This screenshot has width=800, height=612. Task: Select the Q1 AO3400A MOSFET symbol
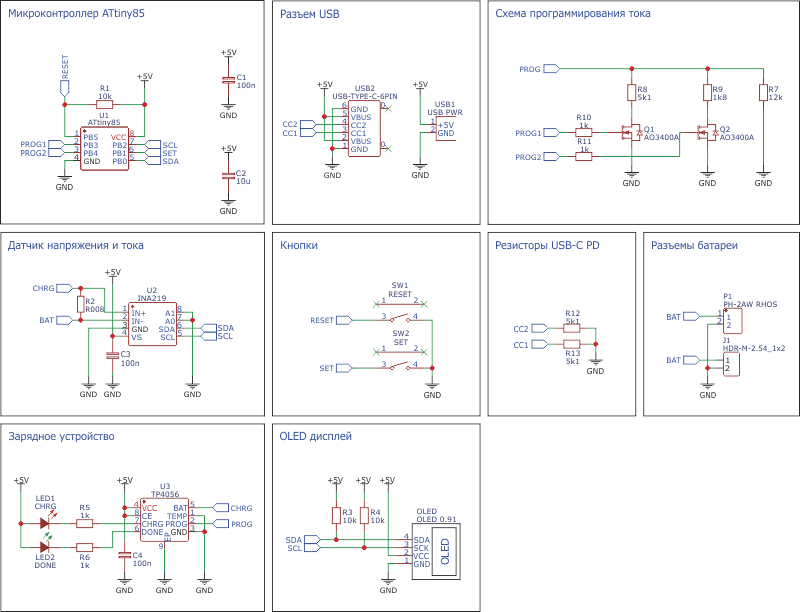[x=631, y=133]
